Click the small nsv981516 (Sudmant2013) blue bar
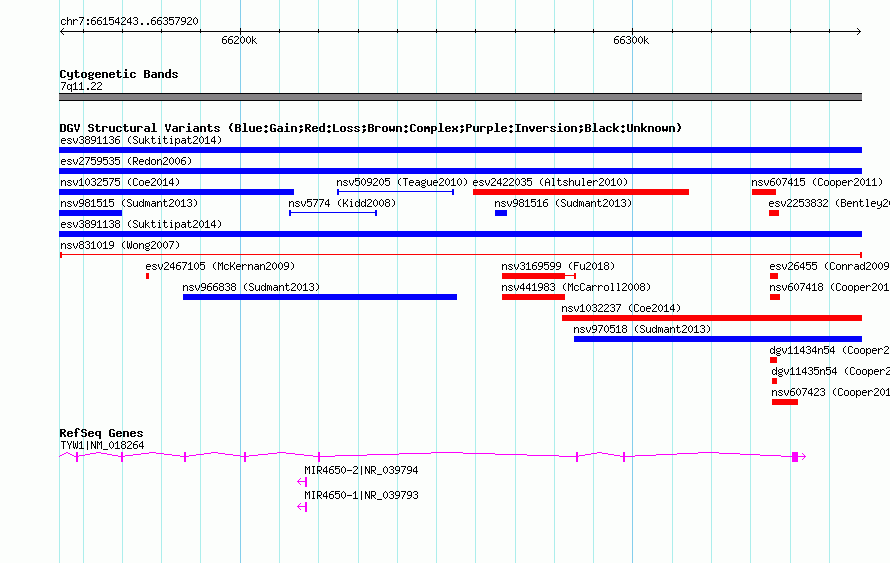Image resolution: width=890 pixels, height=563 pixels. (x=501, y=213)
